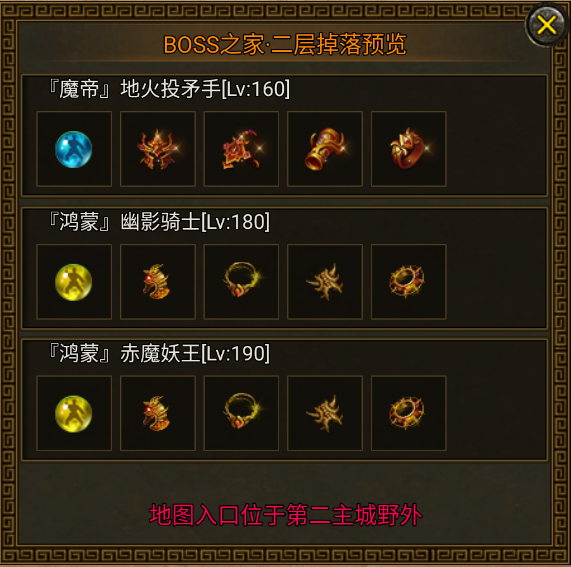Select the golden necklace drop of 赤魔妖王

241,413
